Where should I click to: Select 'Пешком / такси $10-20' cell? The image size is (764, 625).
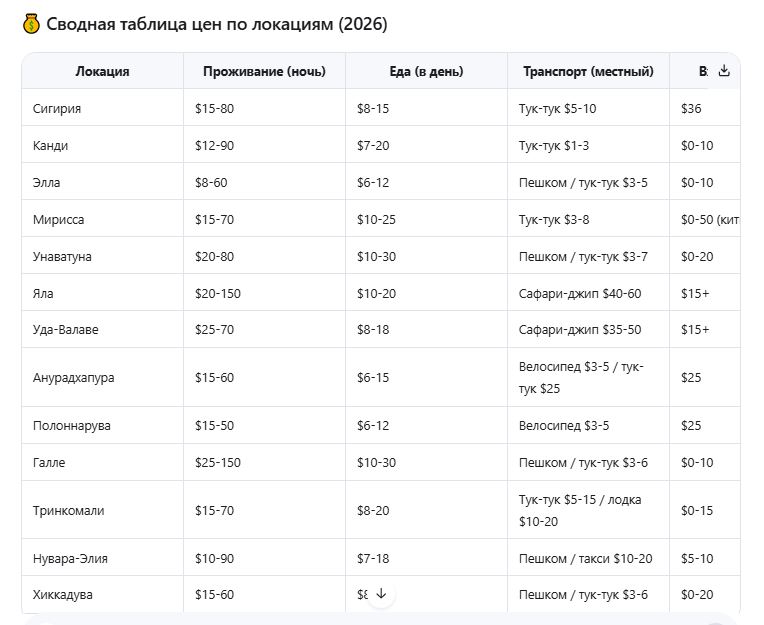(x=585, y=558)
